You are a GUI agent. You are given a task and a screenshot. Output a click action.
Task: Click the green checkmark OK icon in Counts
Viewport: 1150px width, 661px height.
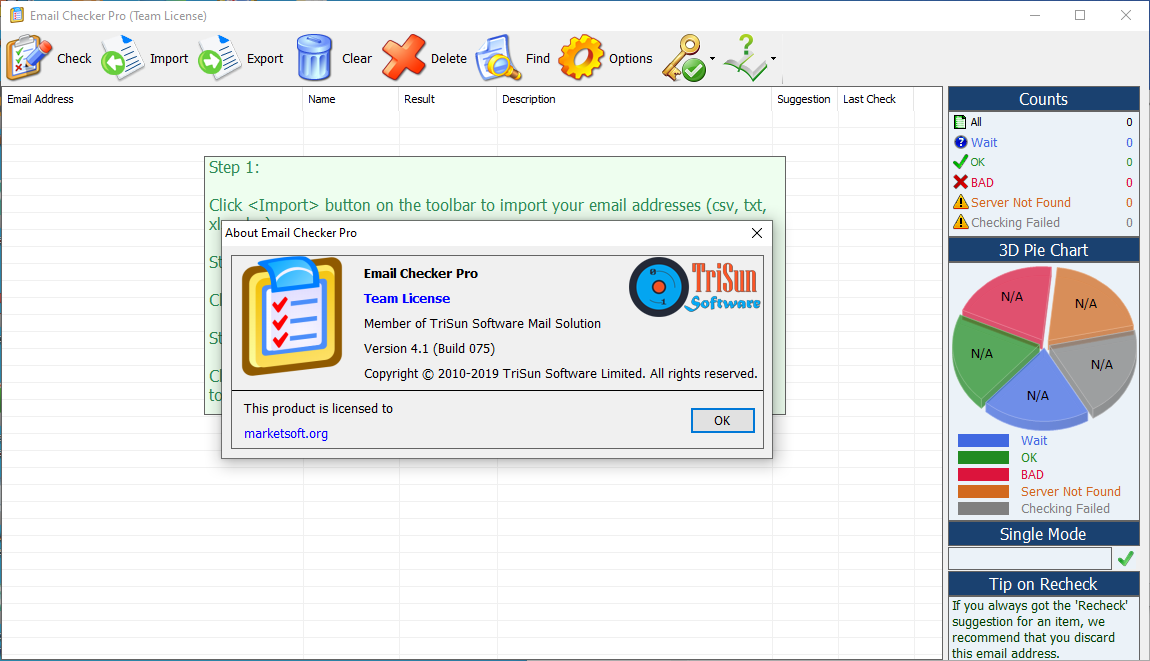coord(960,162)
